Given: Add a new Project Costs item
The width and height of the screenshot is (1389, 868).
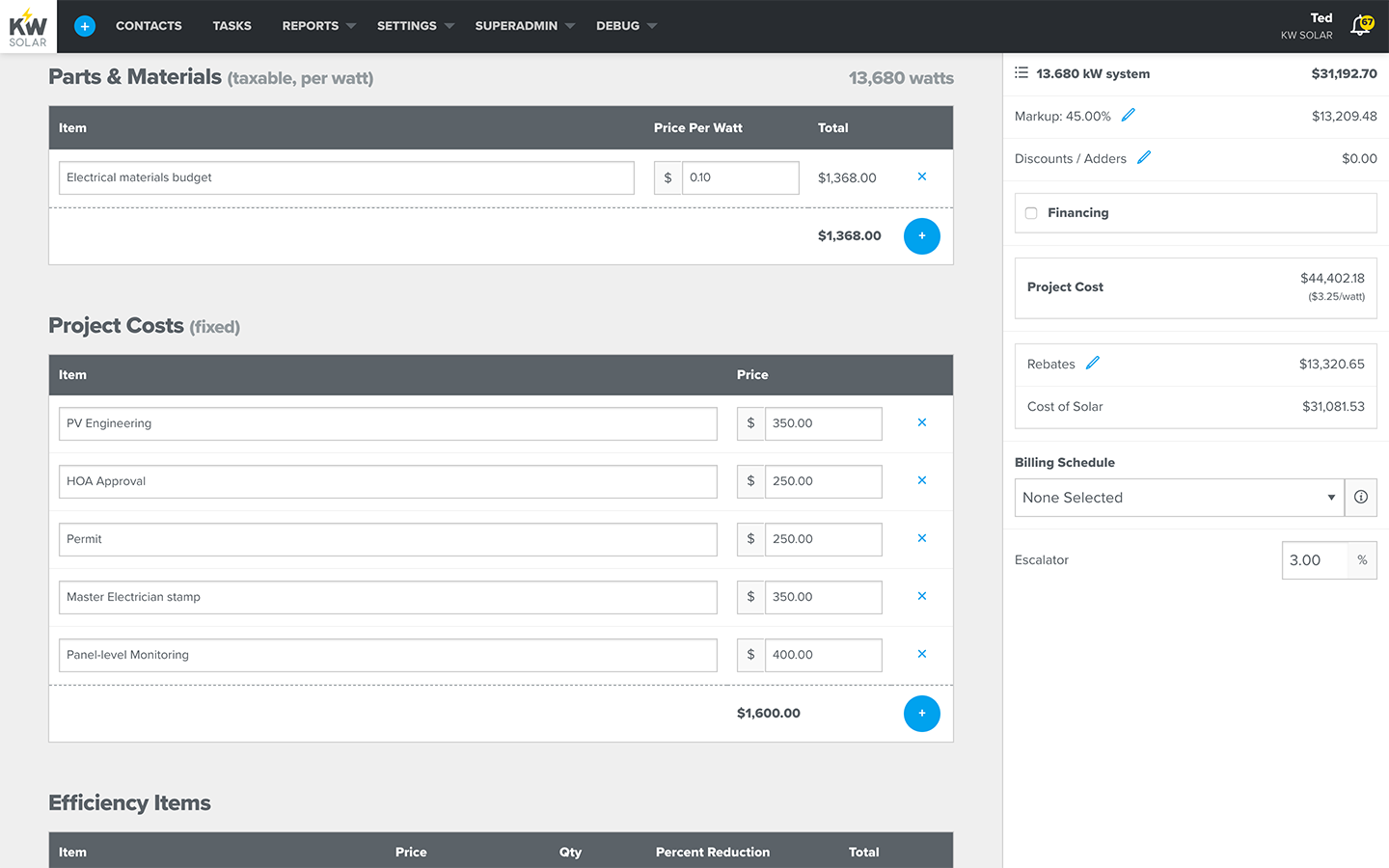Looking at the screenshot, I should click(x=921, y=714).
